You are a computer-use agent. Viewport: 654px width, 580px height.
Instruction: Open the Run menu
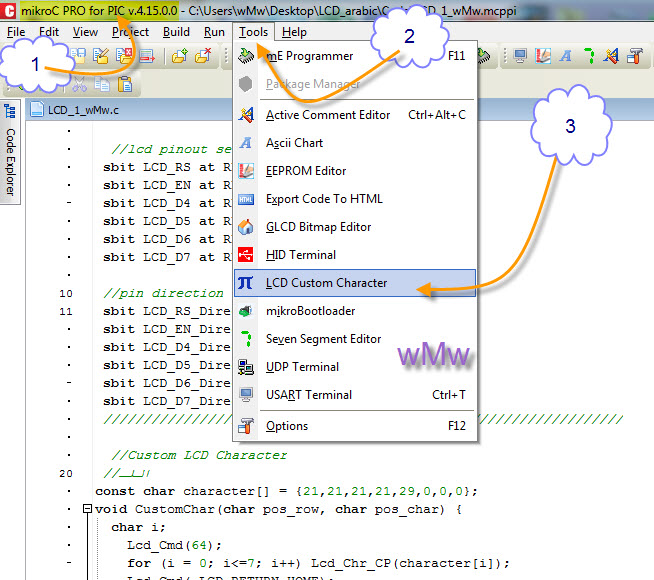[x=214, y=32]
